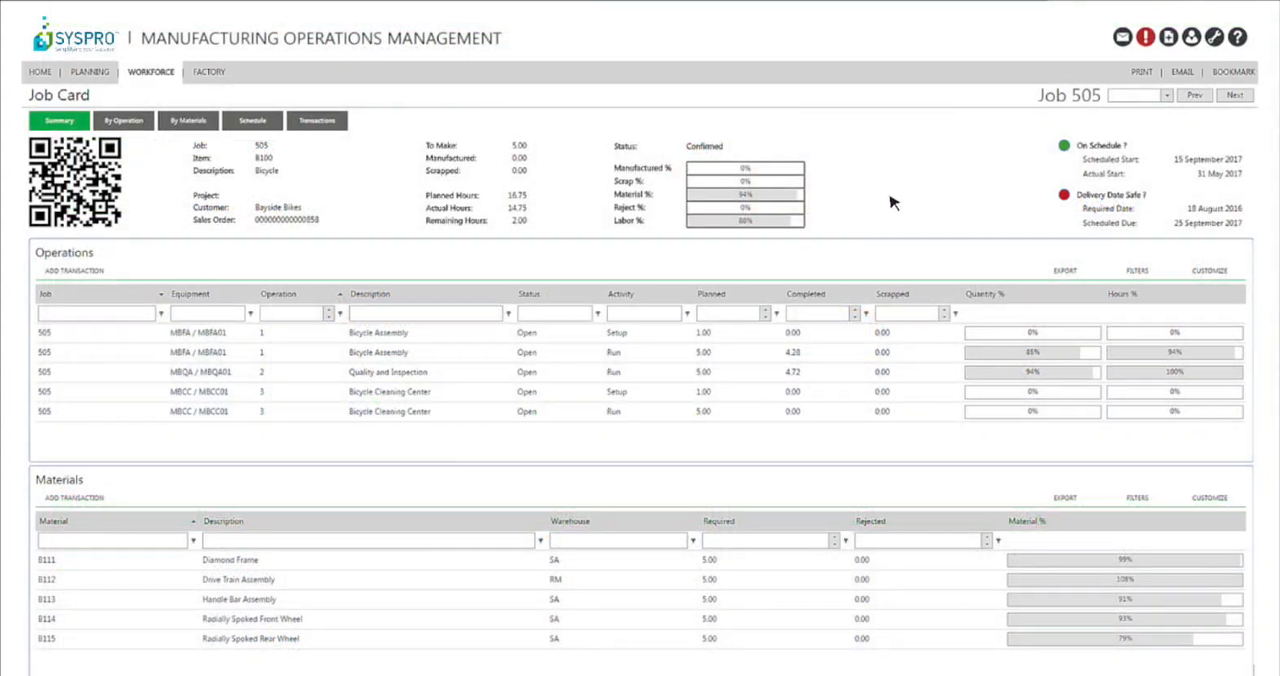Viewport: 1280px width, 676px height.
Task: Click the filter funnel for Required column
Action: (846, 541)
